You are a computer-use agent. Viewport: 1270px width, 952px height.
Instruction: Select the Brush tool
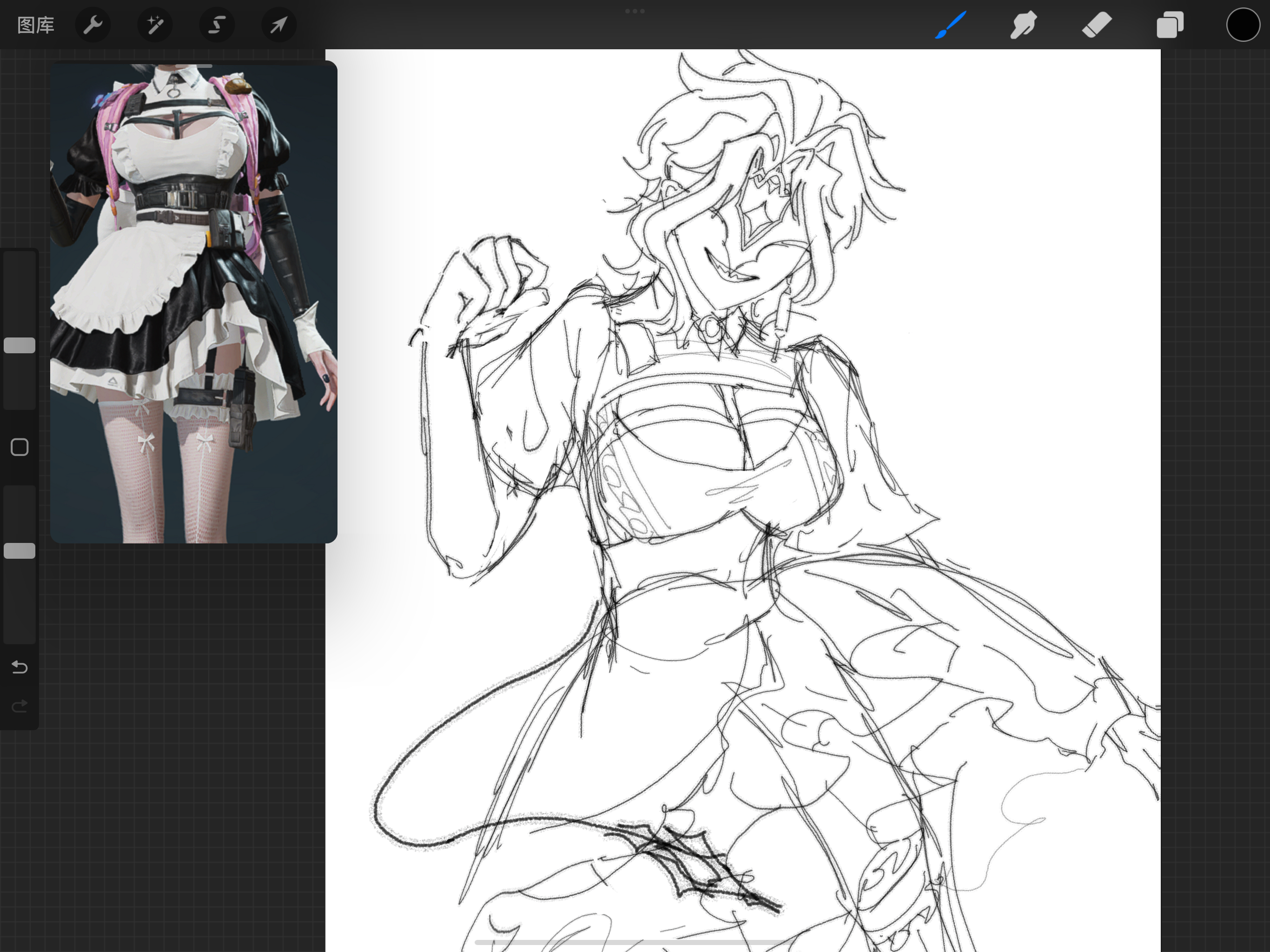point(951,25)
